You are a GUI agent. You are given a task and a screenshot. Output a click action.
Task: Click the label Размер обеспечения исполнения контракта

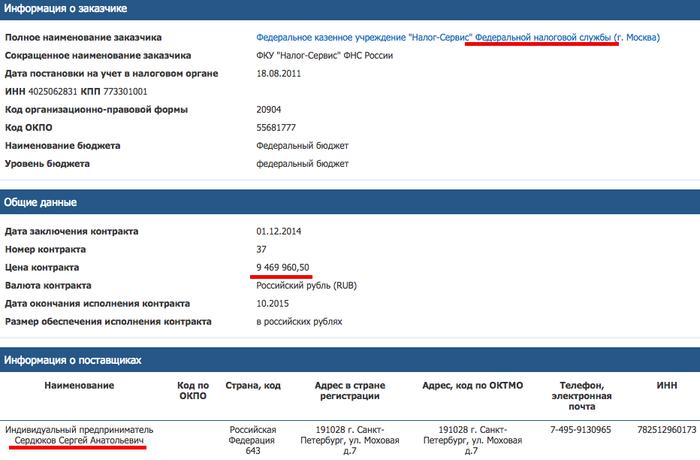[x=108, y=322]
